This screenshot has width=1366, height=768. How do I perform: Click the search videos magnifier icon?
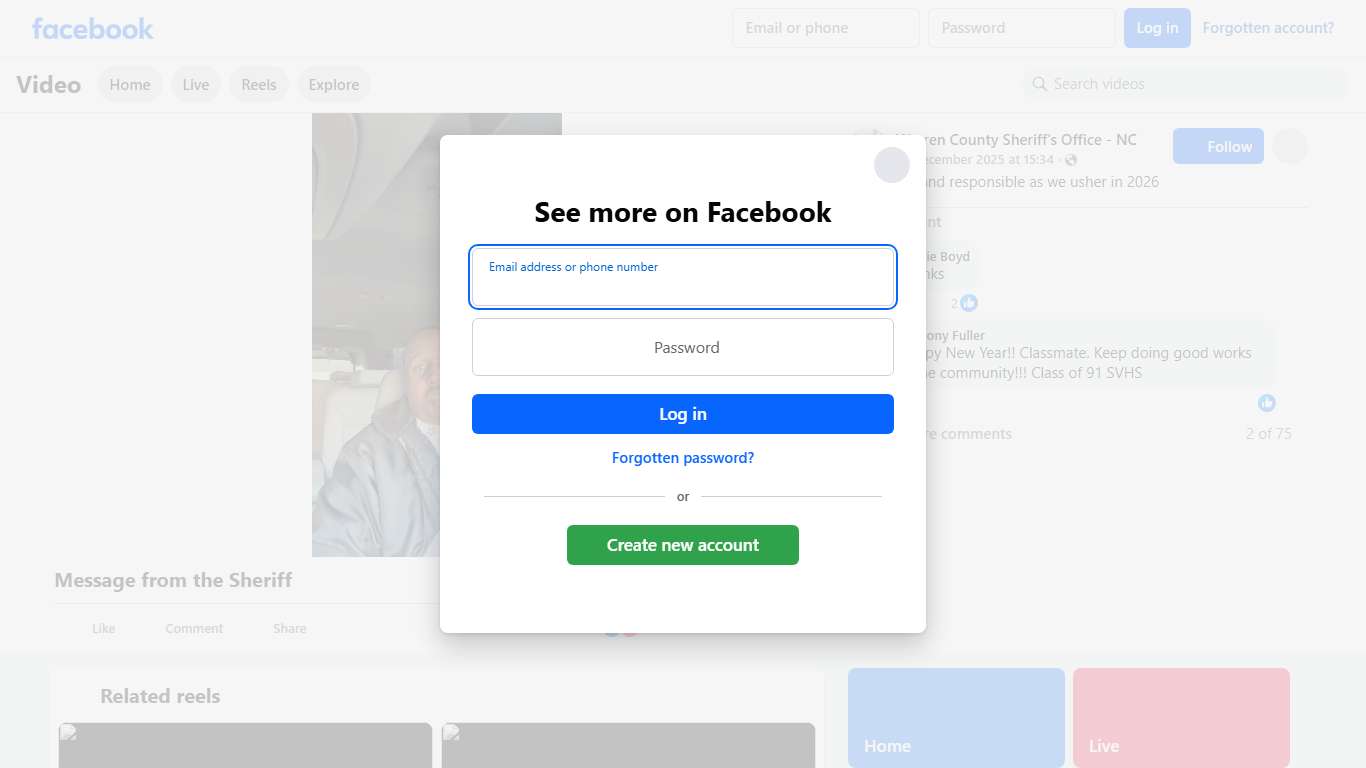[1040, 84]
